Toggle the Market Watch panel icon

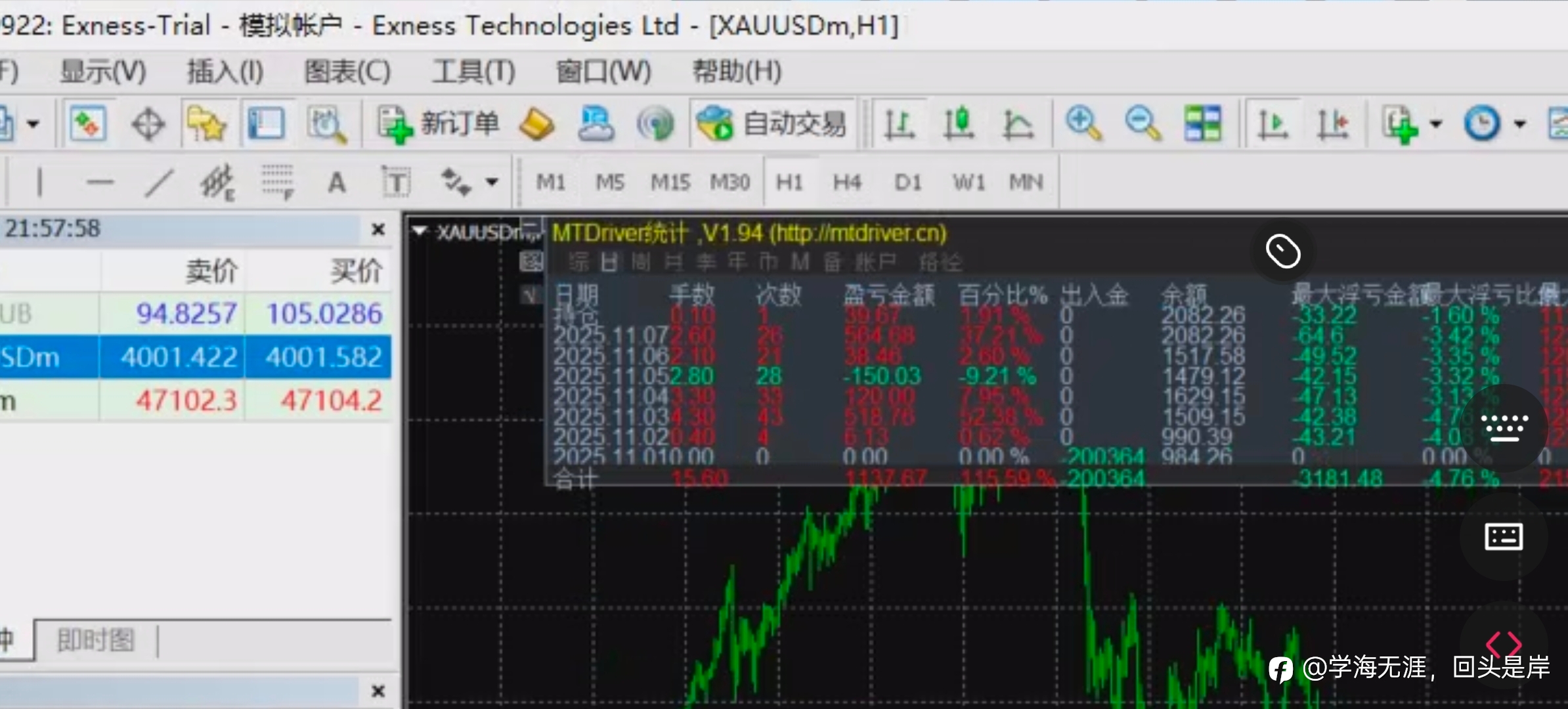tap(87, 124)
